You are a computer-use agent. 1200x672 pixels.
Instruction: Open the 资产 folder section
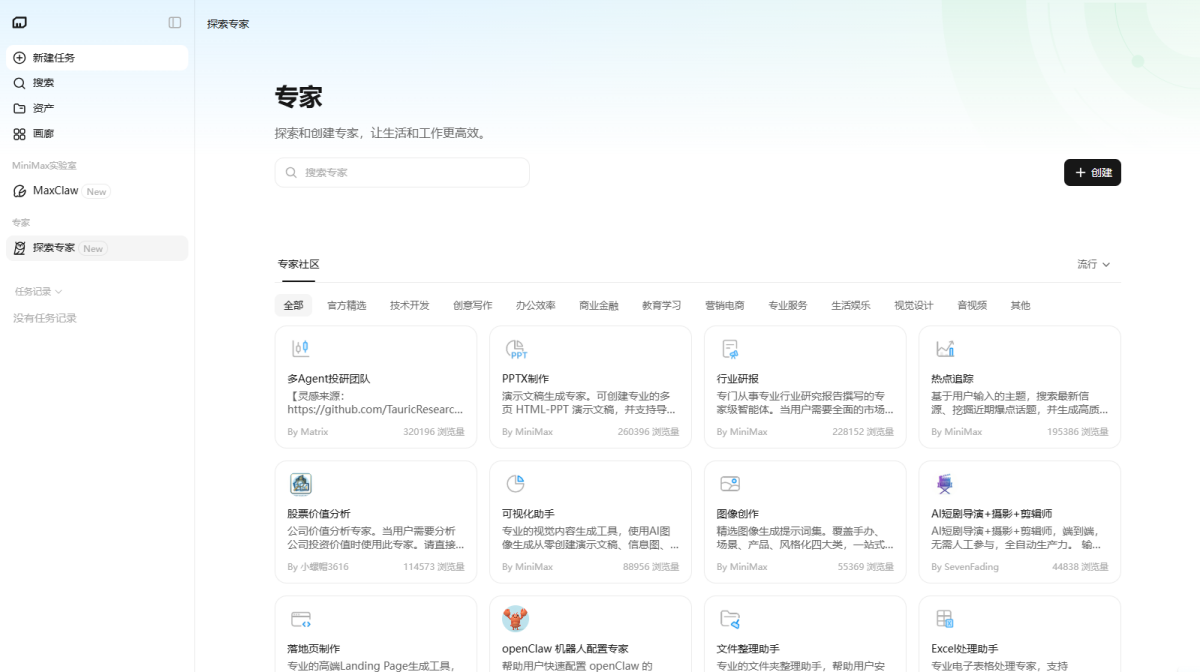(43, 108)
